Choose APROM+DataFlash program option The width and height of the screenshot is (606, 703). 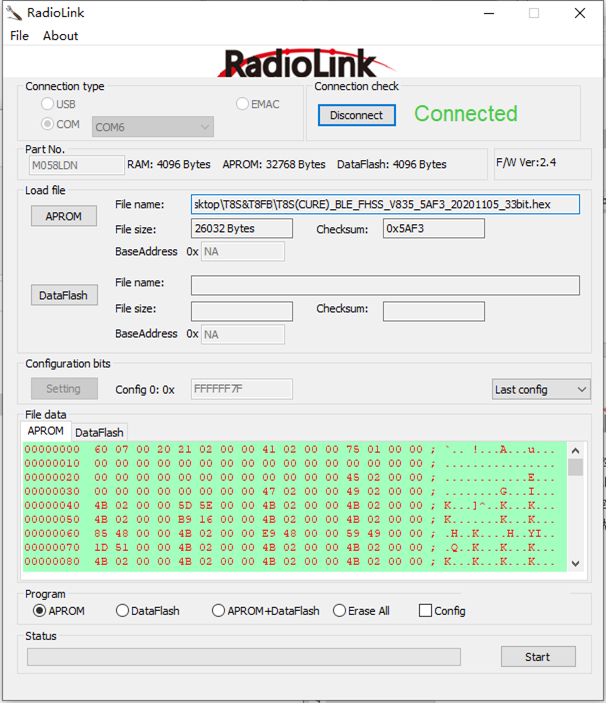219,611
